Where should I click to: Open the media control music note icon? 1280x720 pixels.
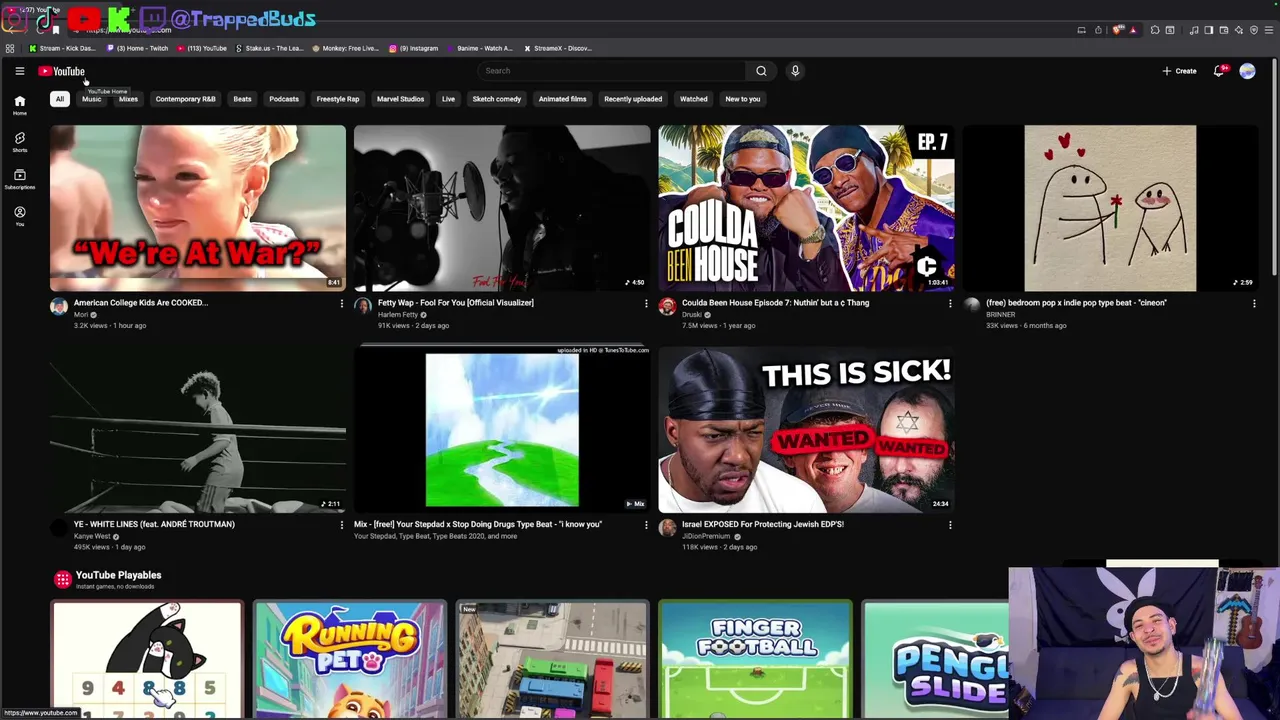(1194, 30)
